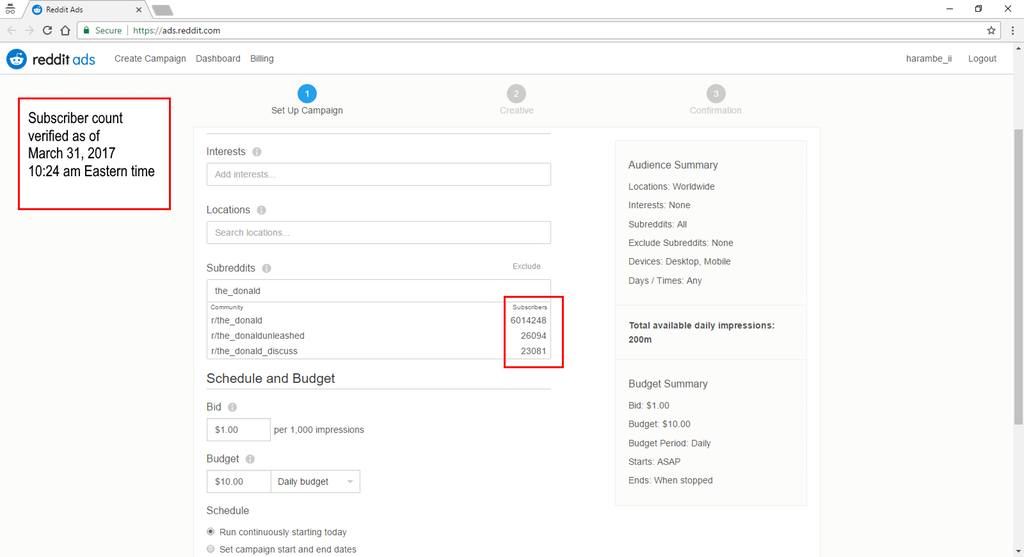The width and height of the screenshot is (1024, 557).
Task: Click the secure padlock icon
Action: tap(86, 30)
